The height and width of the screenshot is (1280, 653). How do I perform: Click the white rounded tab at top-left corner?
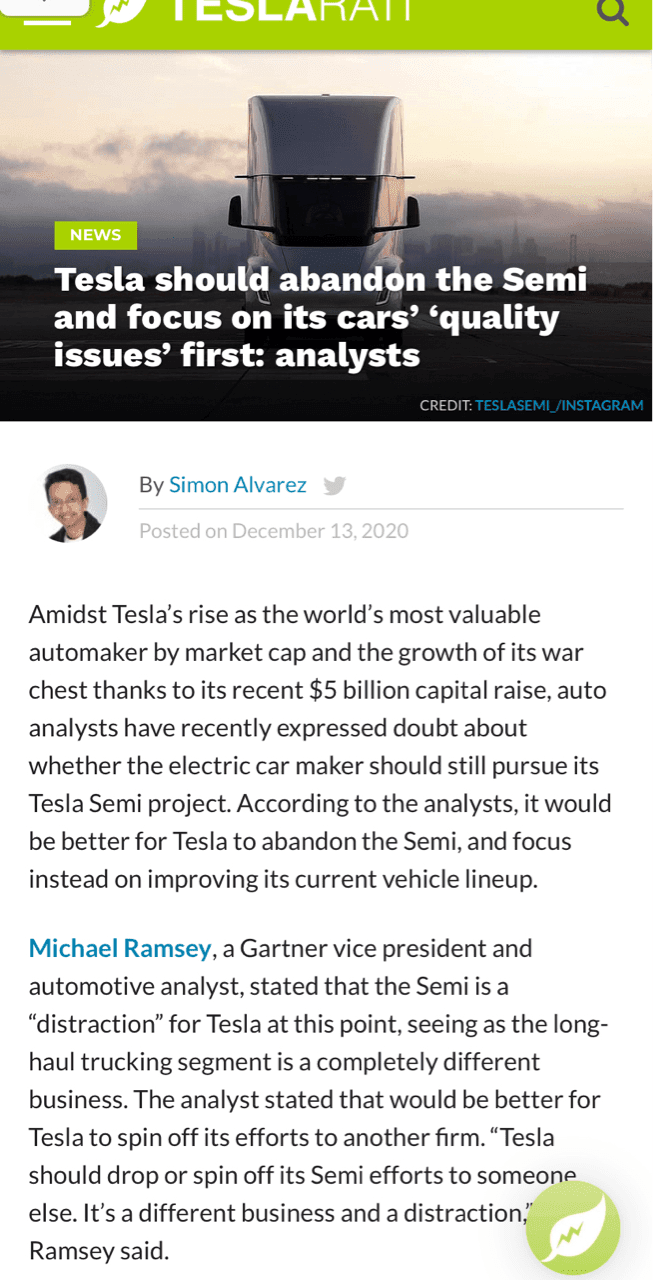pos(45,5)
